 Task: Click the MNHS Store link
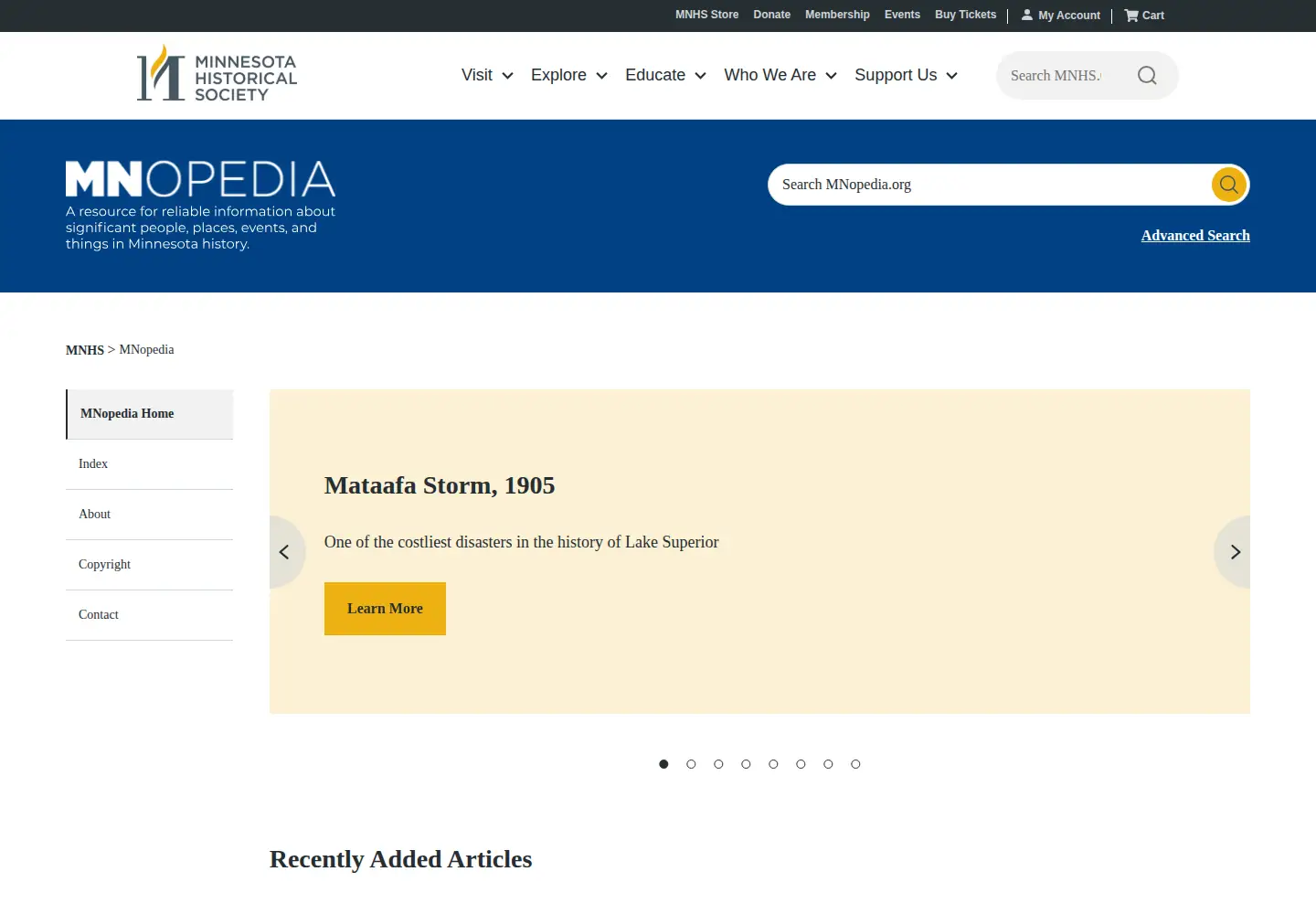coord(706,15)
